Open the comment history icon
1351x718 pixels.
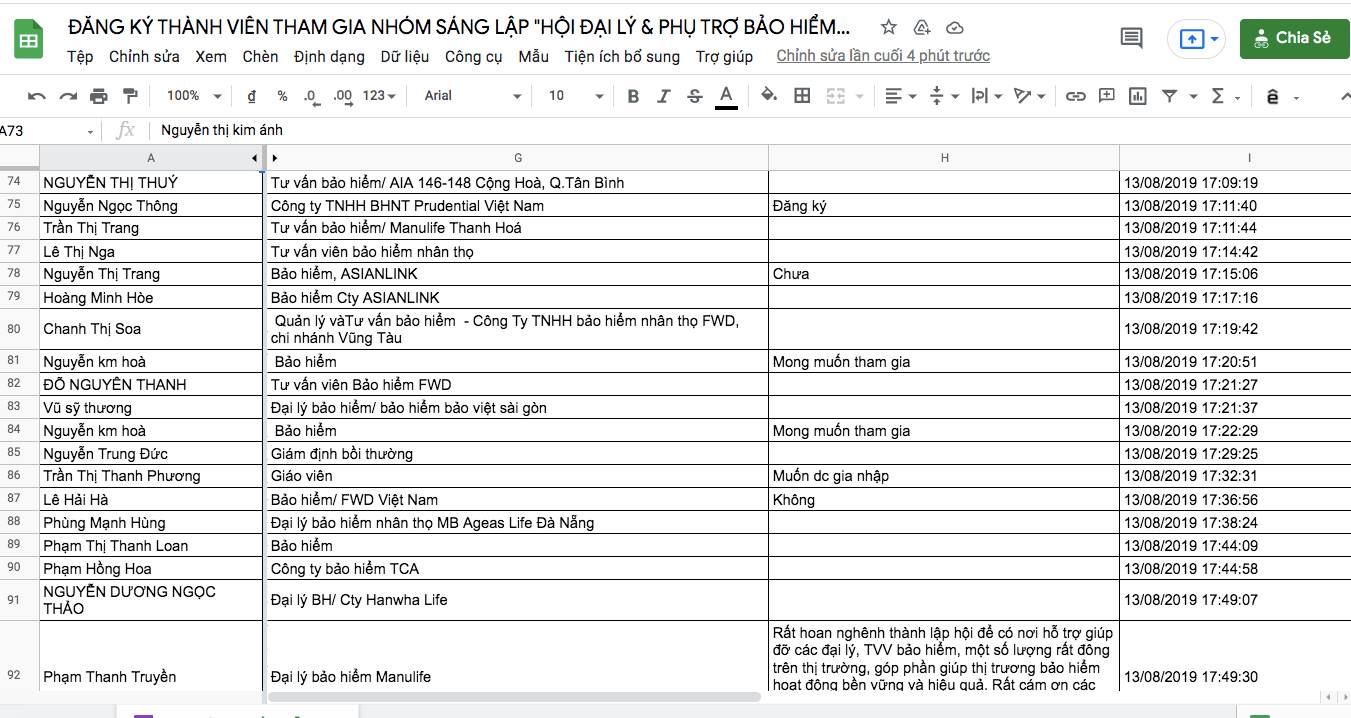(x=1131, y=38)
